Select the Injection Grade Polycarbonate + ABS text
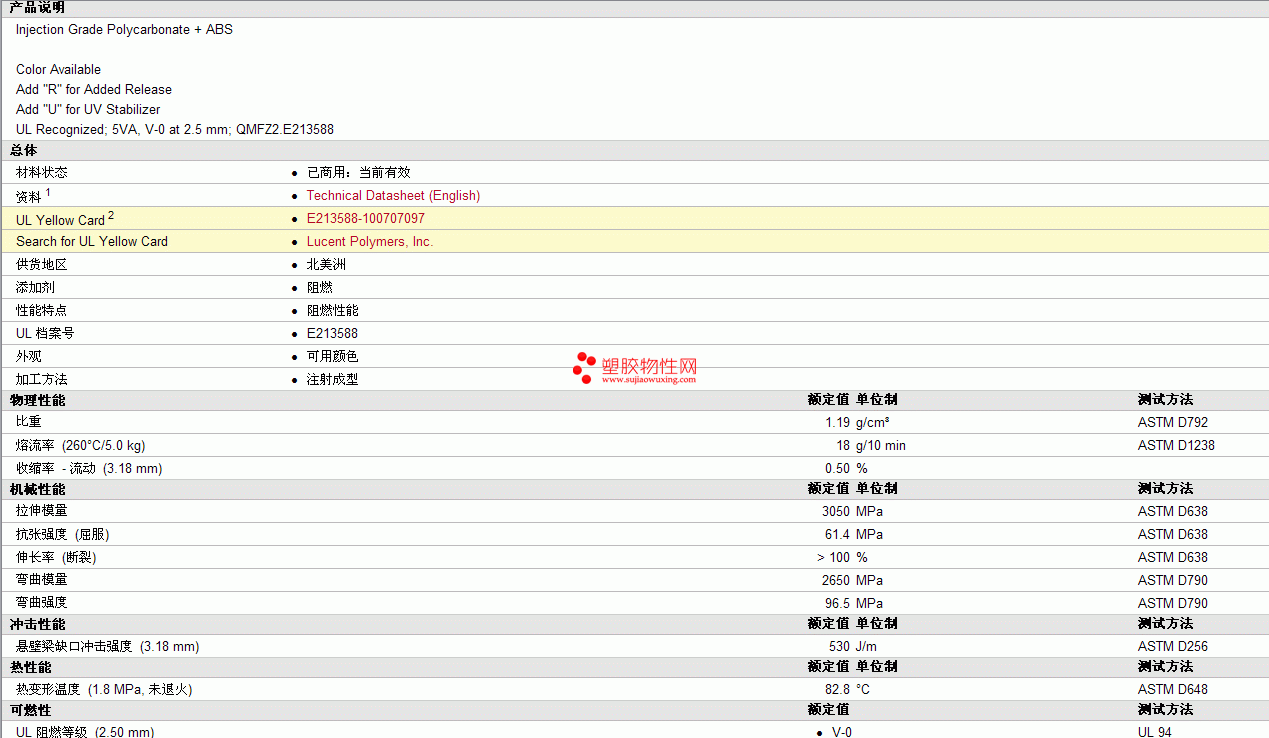This screenshot has height=738, width=1269. tap(124, 30)
